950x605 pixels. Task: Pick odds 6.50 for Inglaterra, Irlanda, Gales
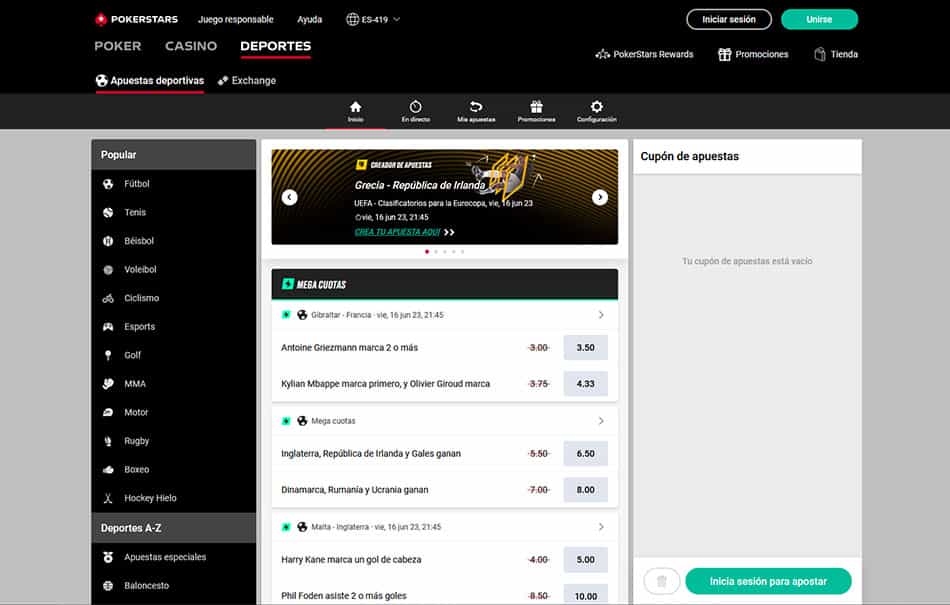pos(585,454)
